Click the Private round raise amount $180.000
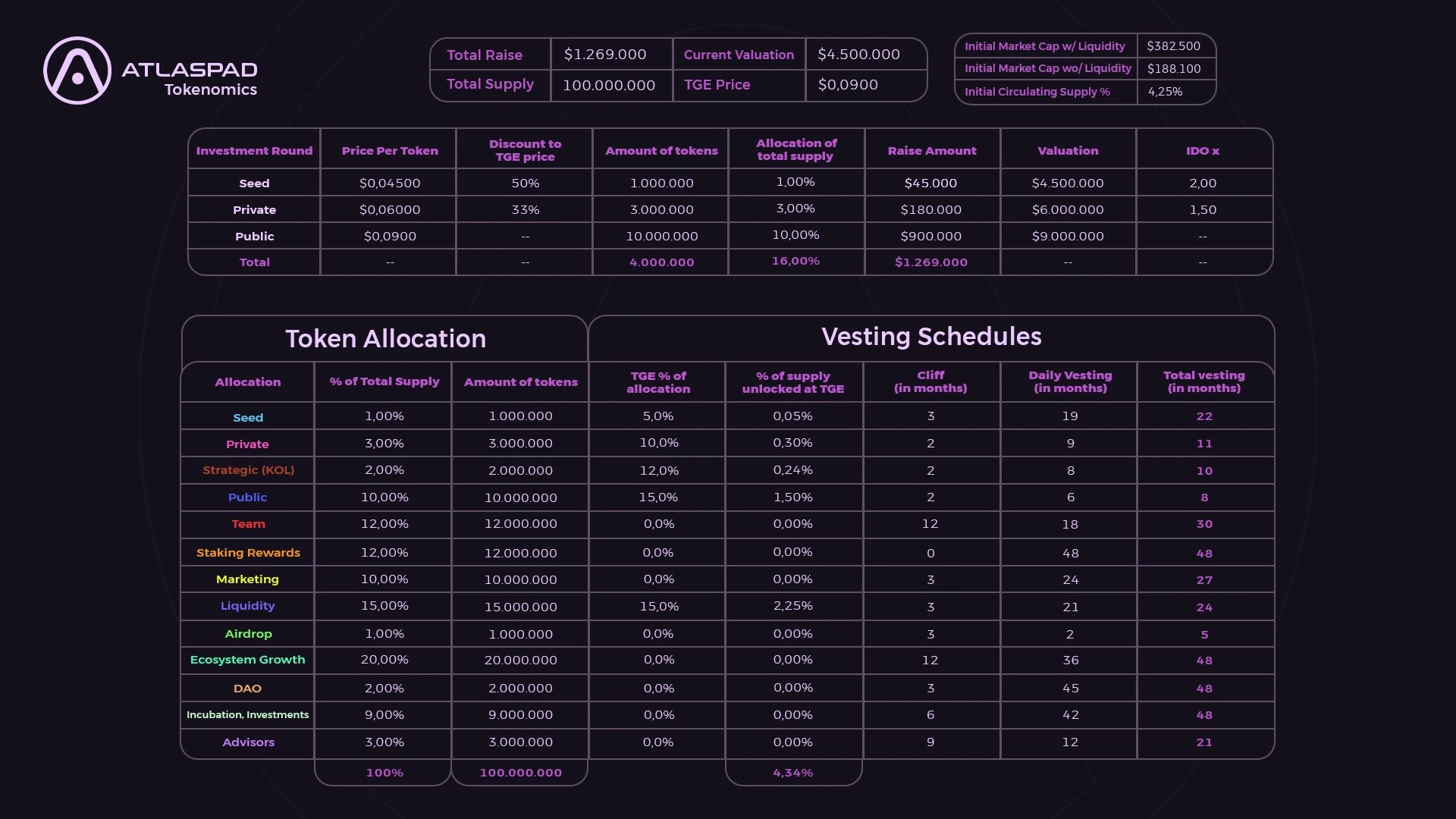The width and height of the screenshot is (1456, 819). click(930, 210)
